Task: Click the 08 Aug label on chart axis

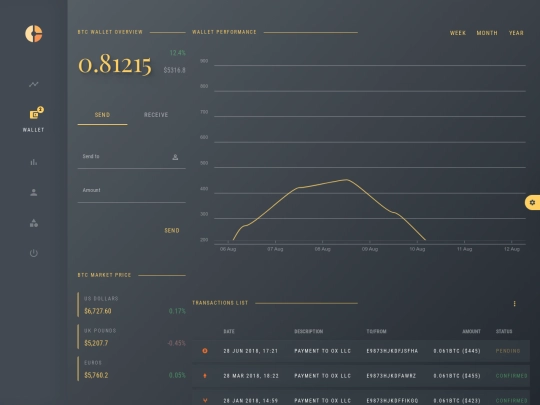Action: coord(323,249)
